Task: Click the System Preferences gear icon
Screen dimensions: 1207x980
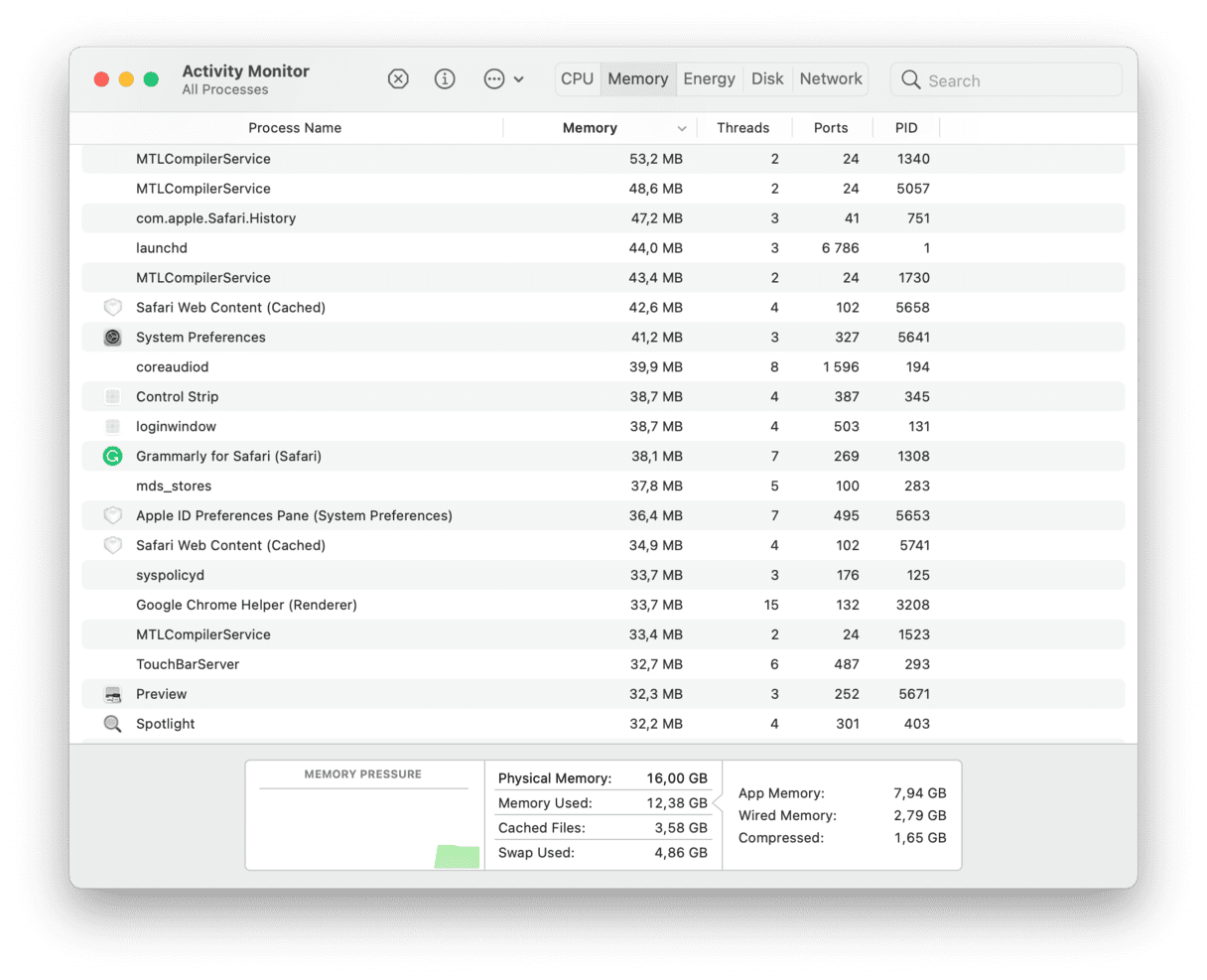Action: 113,338
